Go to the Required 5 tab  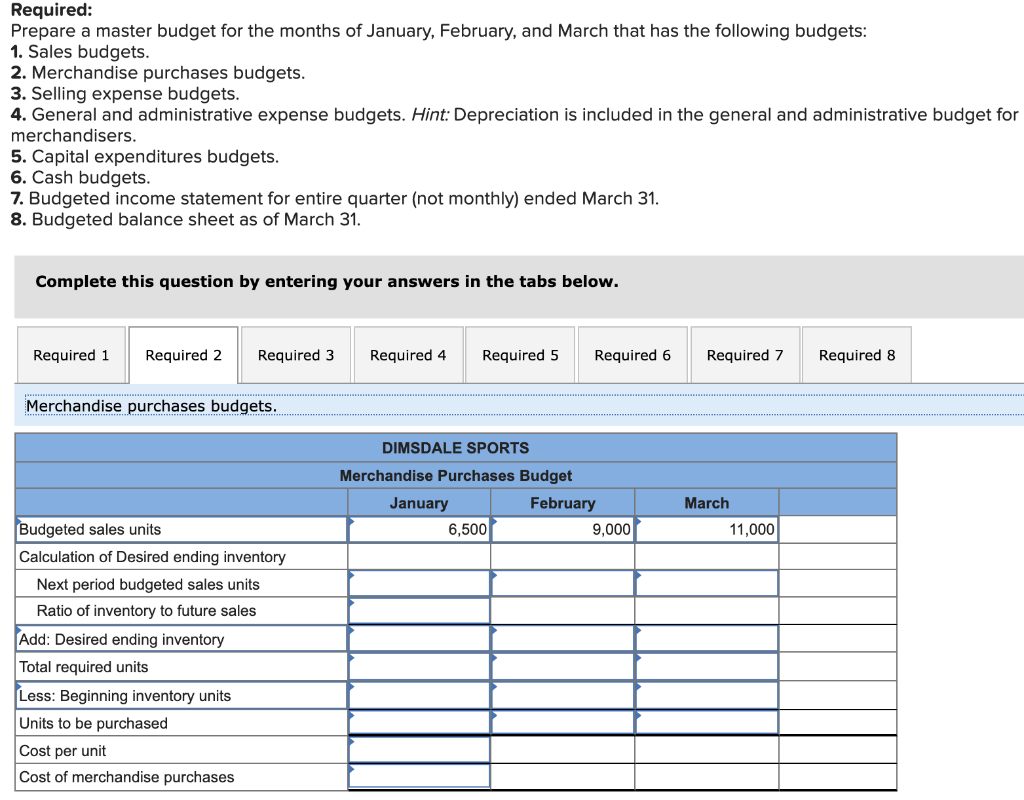[x=520, y=355]
